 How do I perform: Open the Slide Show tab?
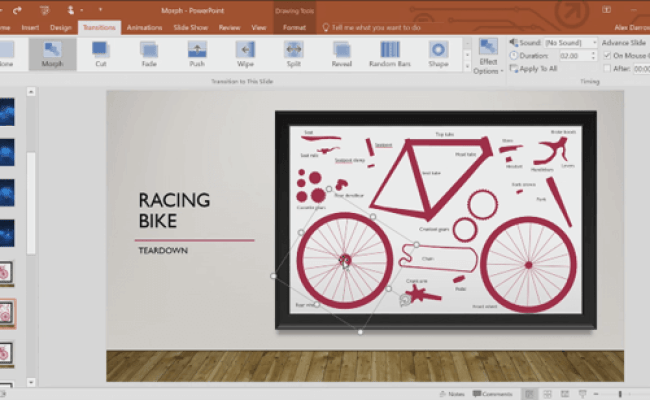point(191,27)
